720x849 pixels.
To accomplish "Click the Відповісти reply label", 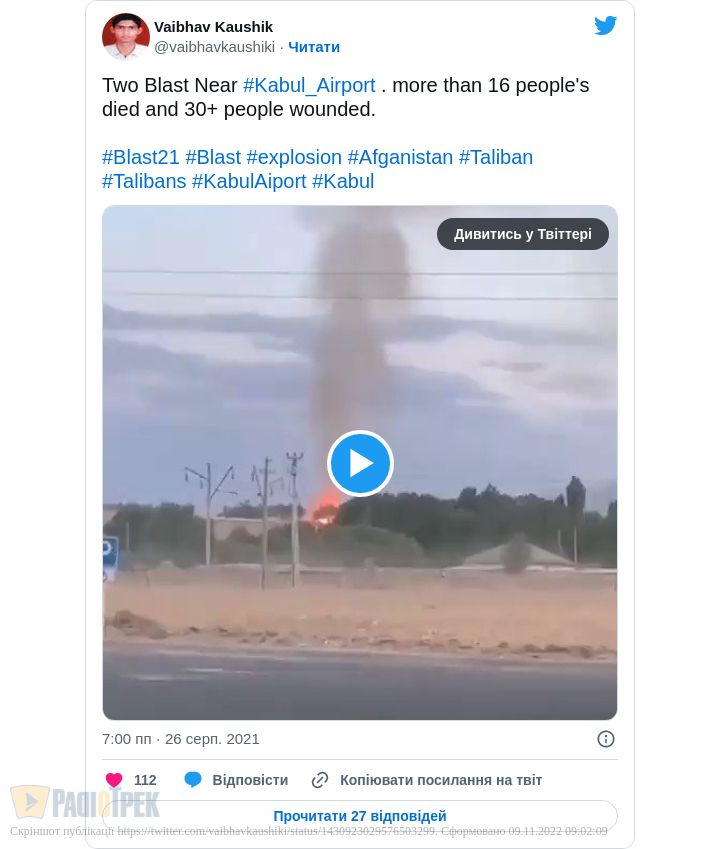I will tap(250, 780).
